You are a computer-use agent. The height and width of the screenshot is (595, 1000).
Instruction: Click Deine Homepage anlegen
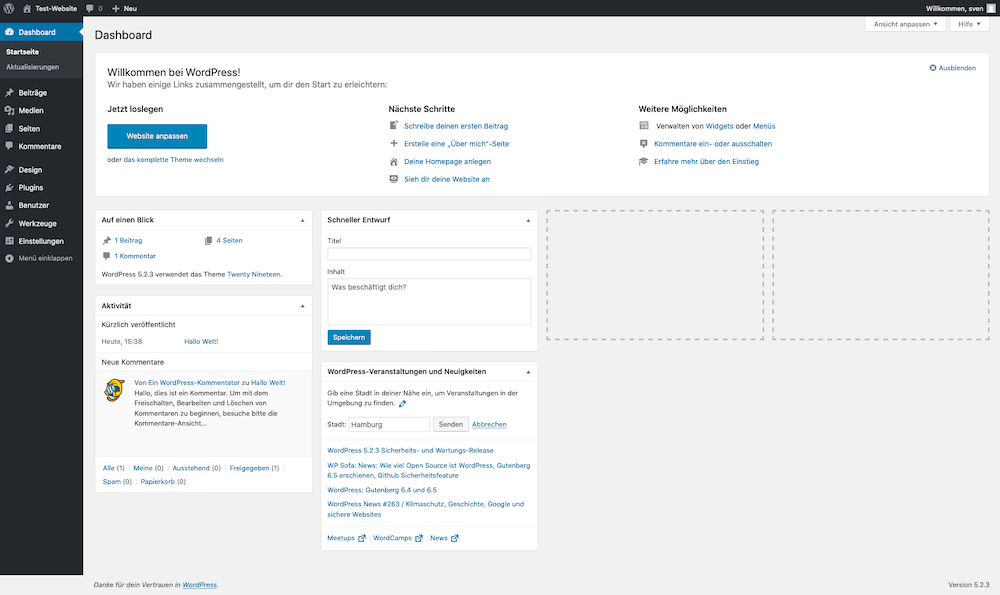[447, 161]
